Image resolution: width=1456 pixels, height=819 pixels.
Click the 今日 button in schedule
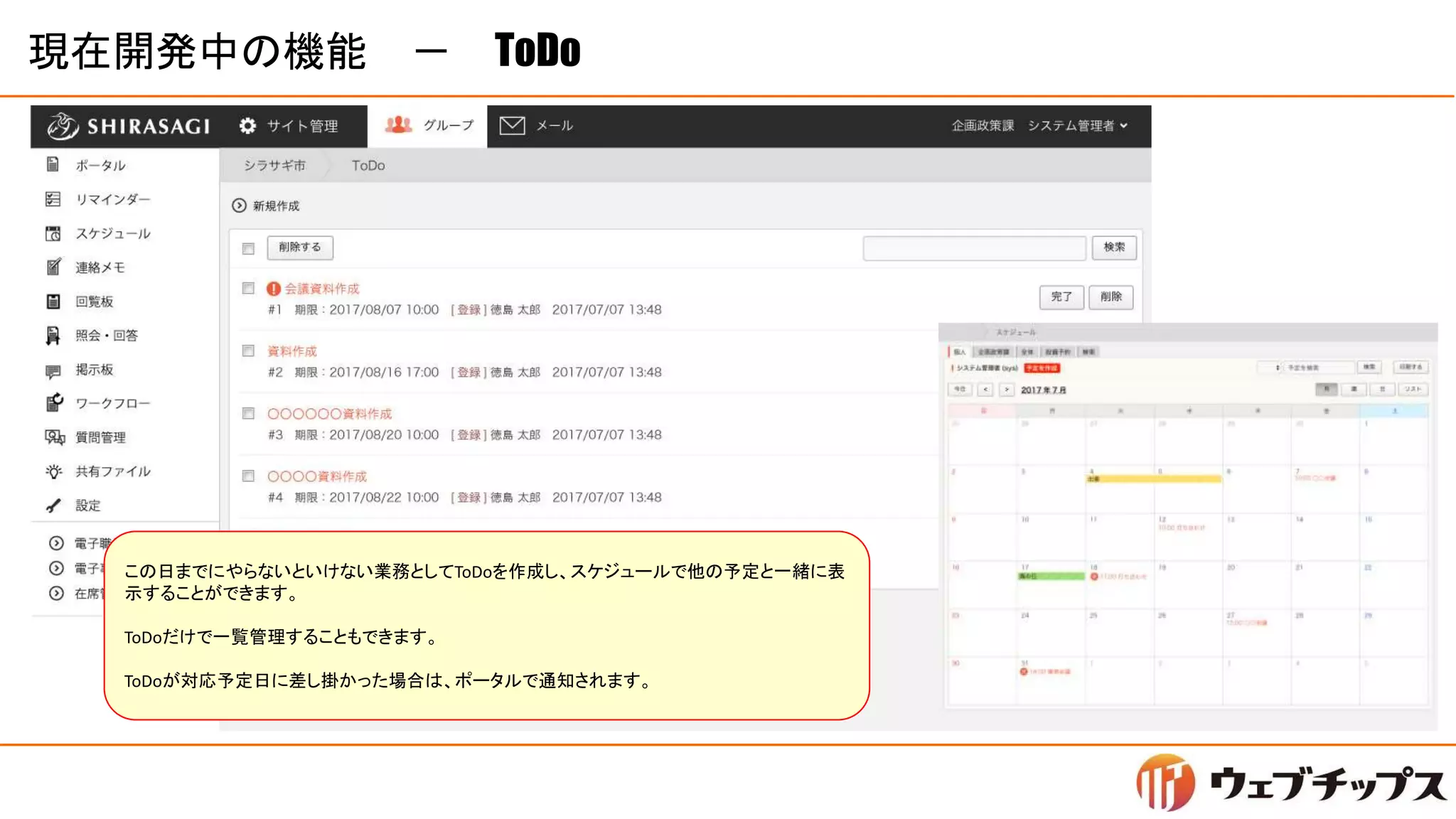[x=960, y=390]
